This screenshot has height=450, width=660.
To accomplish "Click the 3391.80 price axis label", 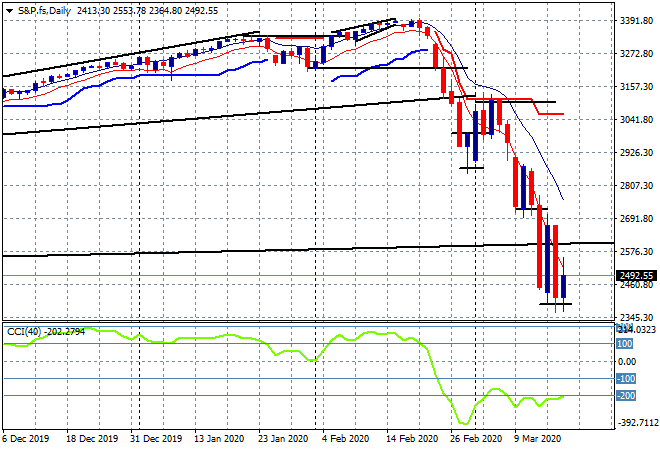I will point(636,21).
